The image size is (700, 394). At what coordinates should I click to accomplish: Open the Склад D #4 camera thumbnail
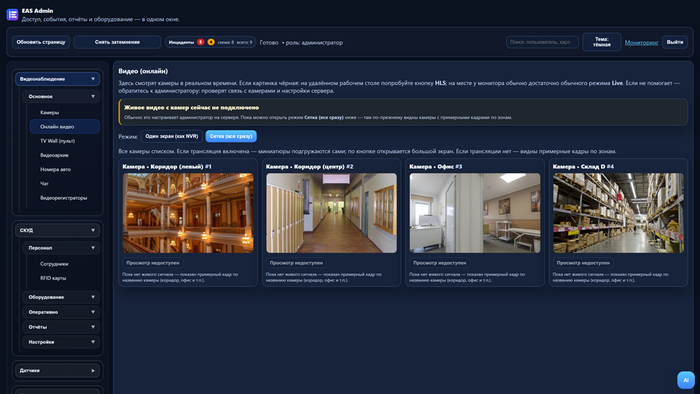click(x=618, y=213)
